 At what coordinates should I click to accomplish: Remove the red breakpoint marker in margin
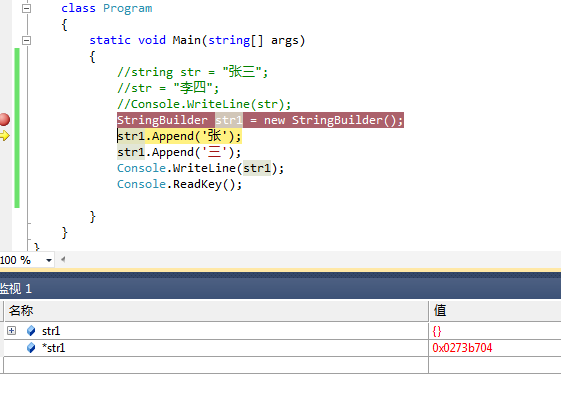[x=4, y=120]
